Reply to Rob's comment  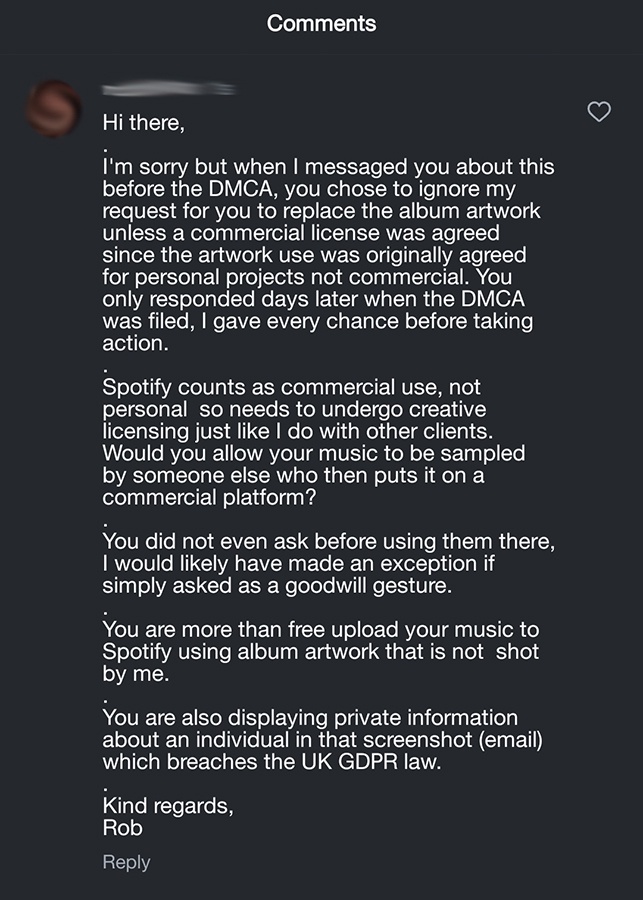point(126,862)
